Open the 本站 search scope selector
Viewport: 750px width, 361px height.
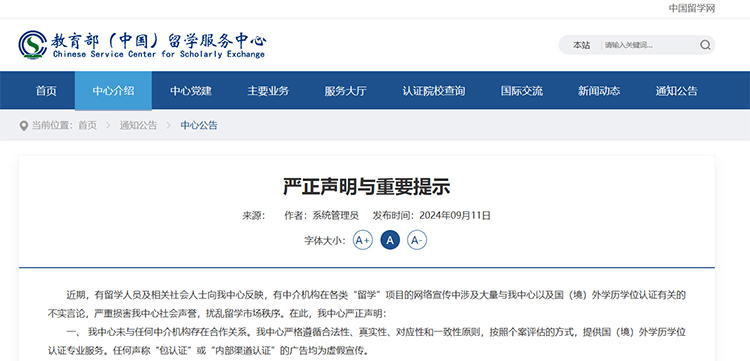pos(582,45)
